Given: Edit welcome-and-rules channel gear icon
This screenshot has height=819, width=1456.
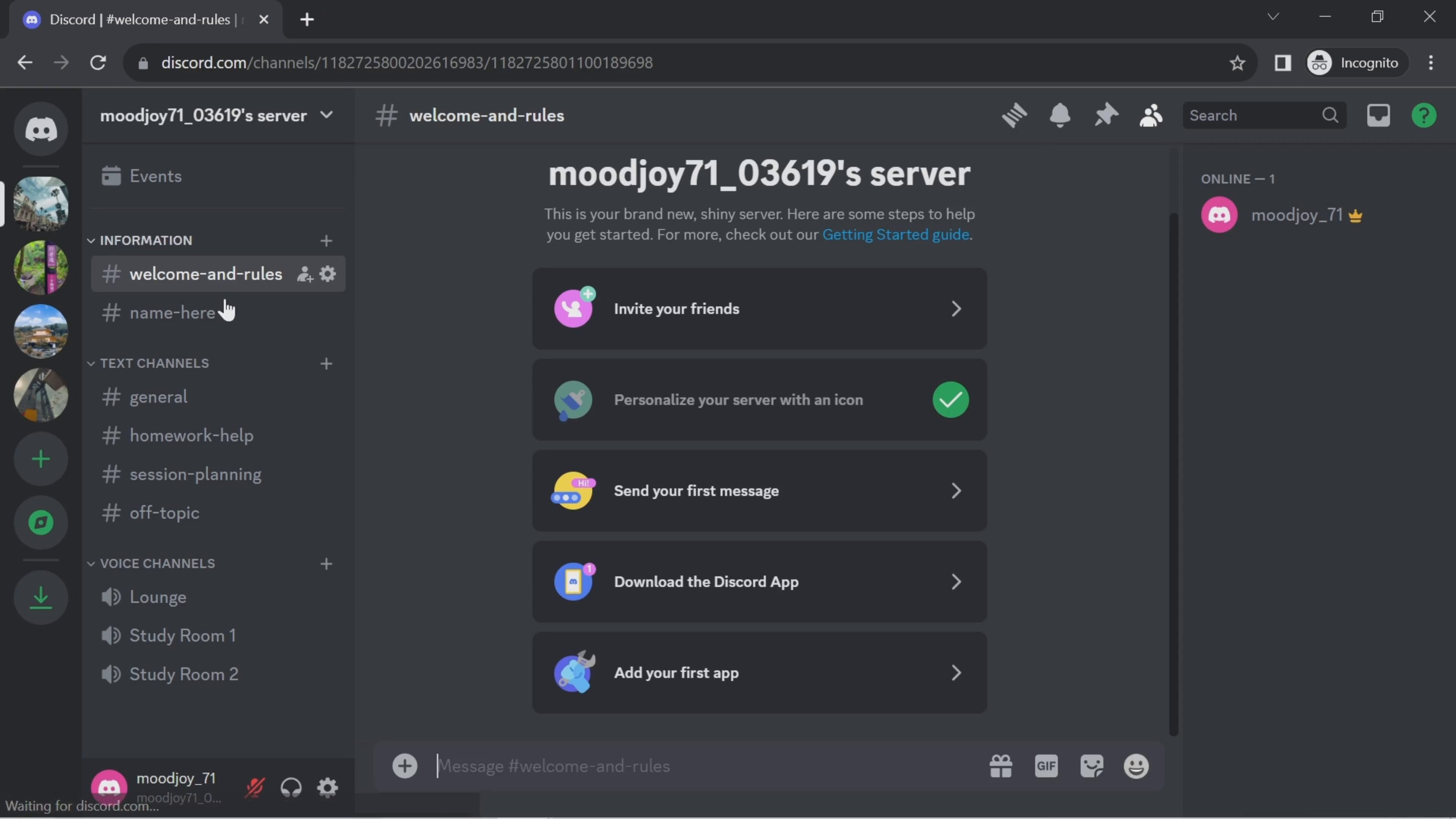Looking at the screenshot, I should [328, 274].
